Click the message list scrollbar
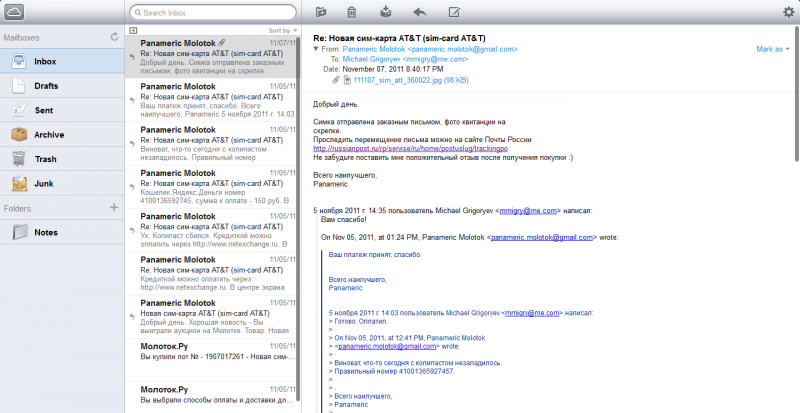This screenshot has height=413, width=800. click(298, 220)
